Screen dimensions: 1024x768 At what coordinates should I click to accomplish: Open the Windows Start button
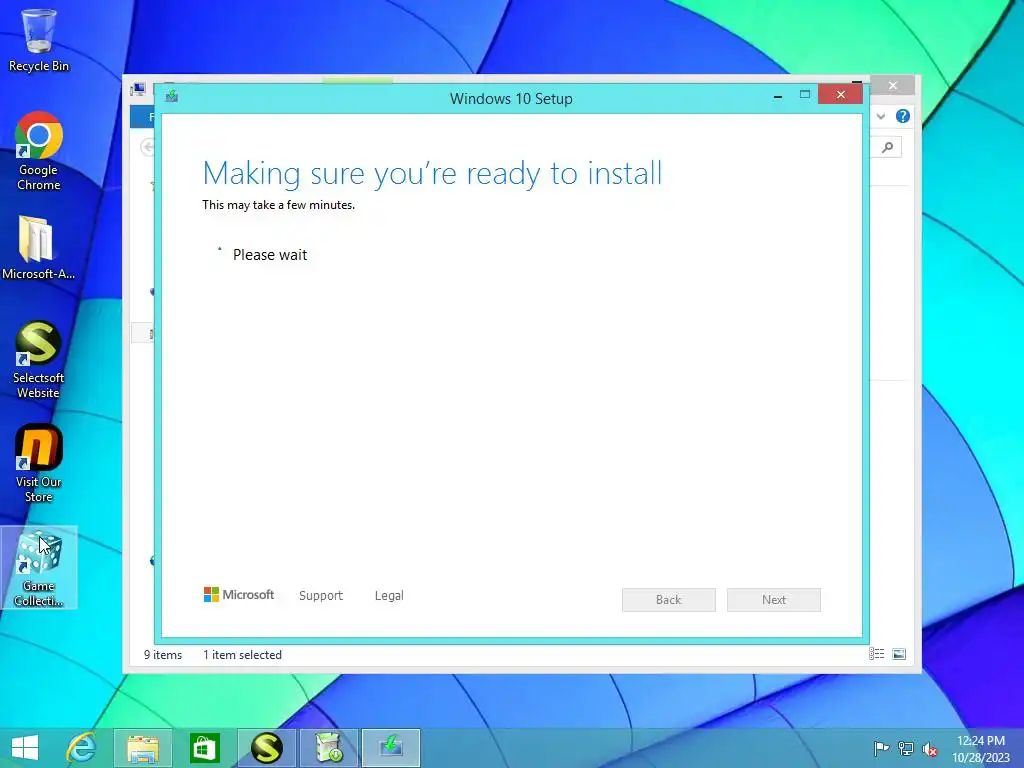[25, 748]
